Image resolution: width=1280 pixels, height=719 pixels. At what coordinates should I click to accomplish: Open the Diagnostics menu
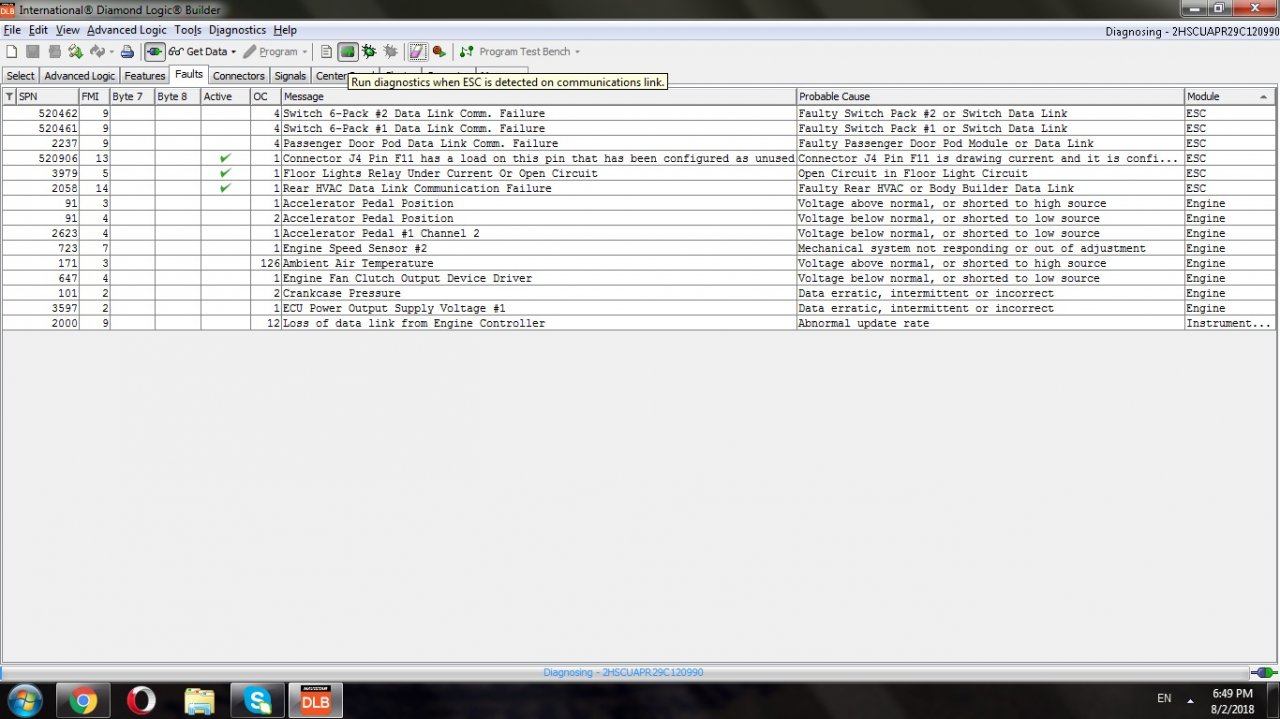(x=237, y=30)
